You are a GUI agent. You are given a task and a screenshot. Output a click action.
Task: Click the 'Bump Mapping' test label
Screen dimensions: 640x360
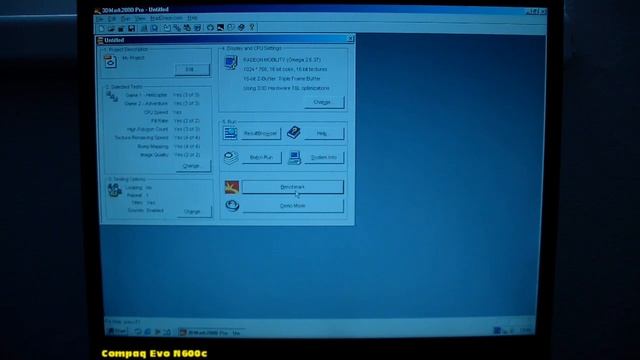(x=153, y=147)
